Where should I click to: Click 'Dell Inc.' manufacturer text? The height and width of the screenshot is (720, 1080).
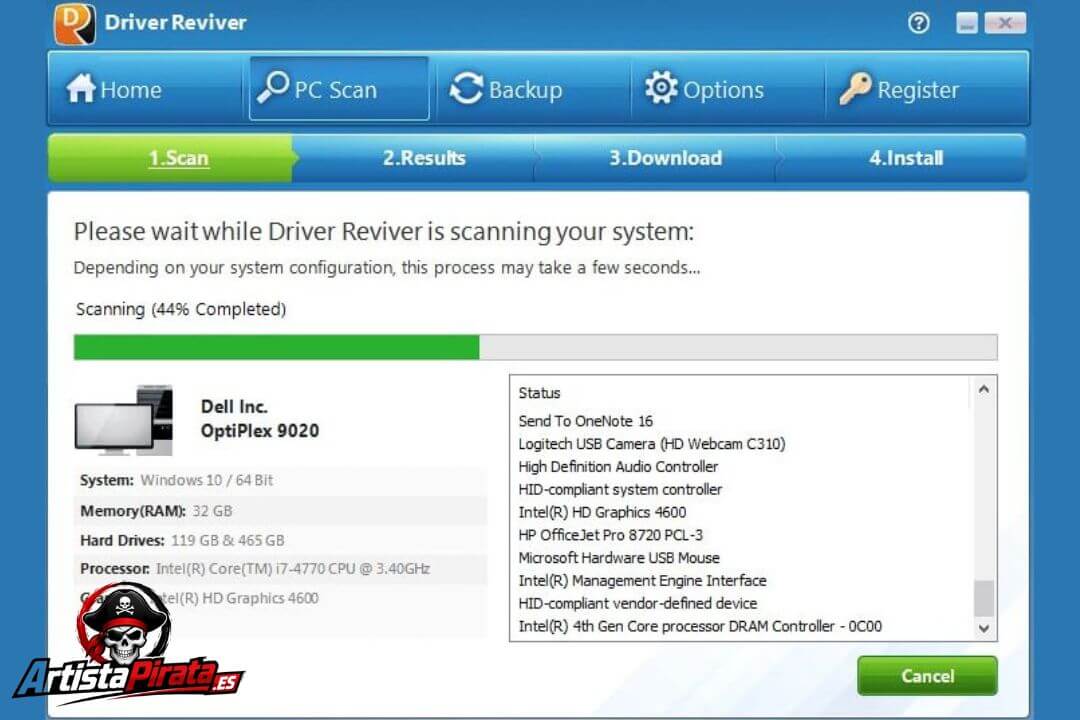coord(234,407)
